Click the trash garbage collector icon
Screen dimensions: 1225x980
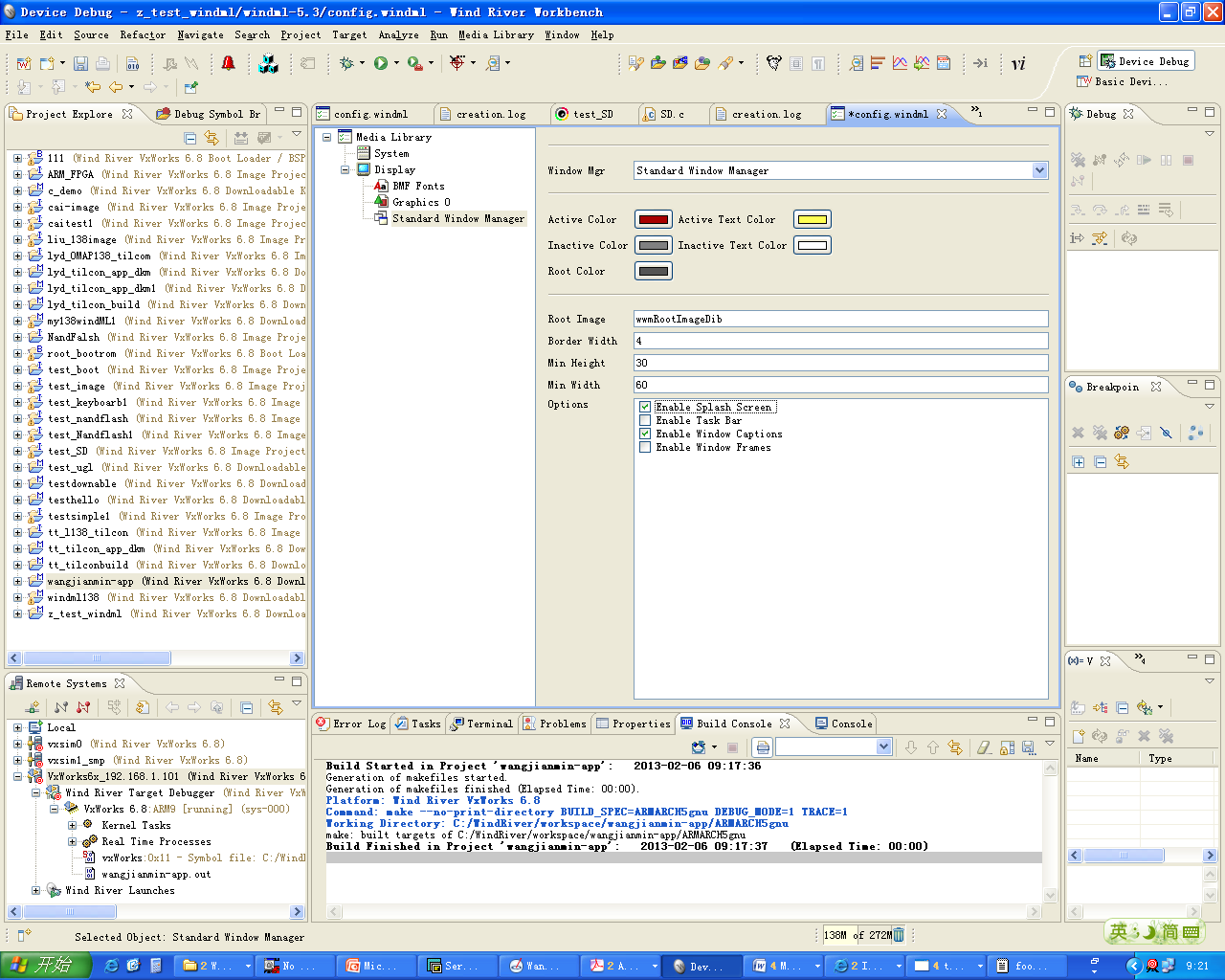[899, 935]
